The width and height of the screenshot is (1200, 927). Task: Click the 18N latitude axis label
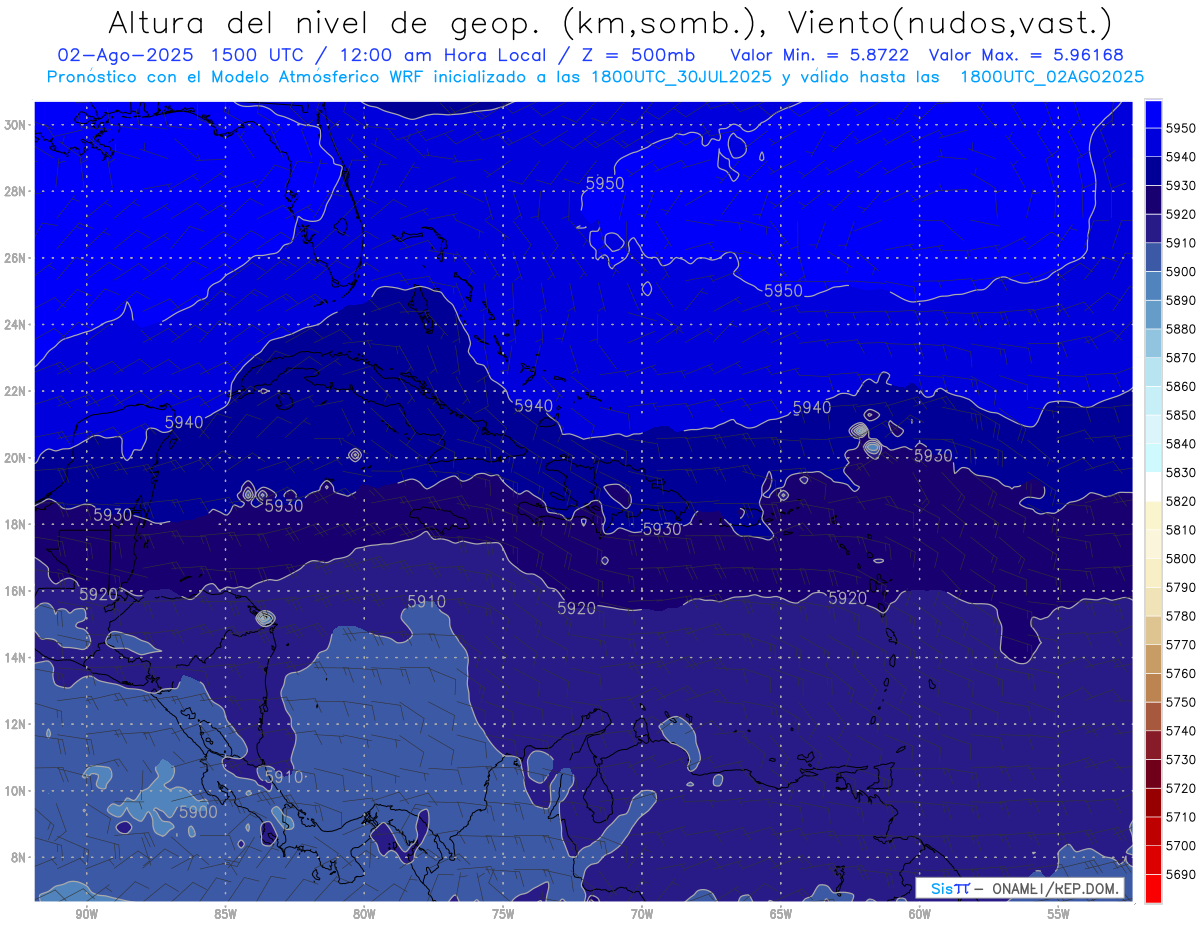point(15,525)
